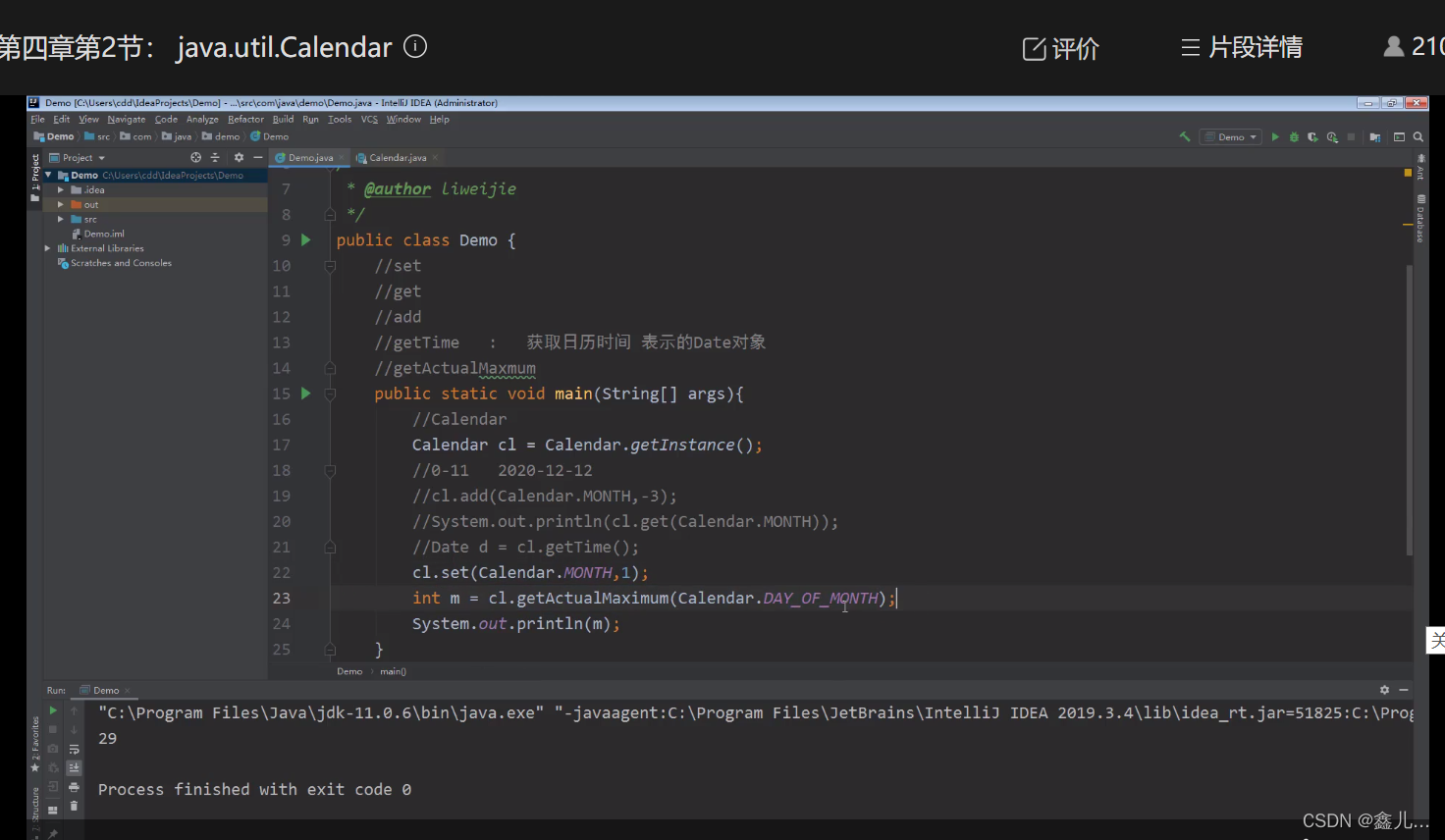Viewport: 1445px width, 840px height.
Task: Click the java breadcrumb in navigation bar
Action: [177, 137]
